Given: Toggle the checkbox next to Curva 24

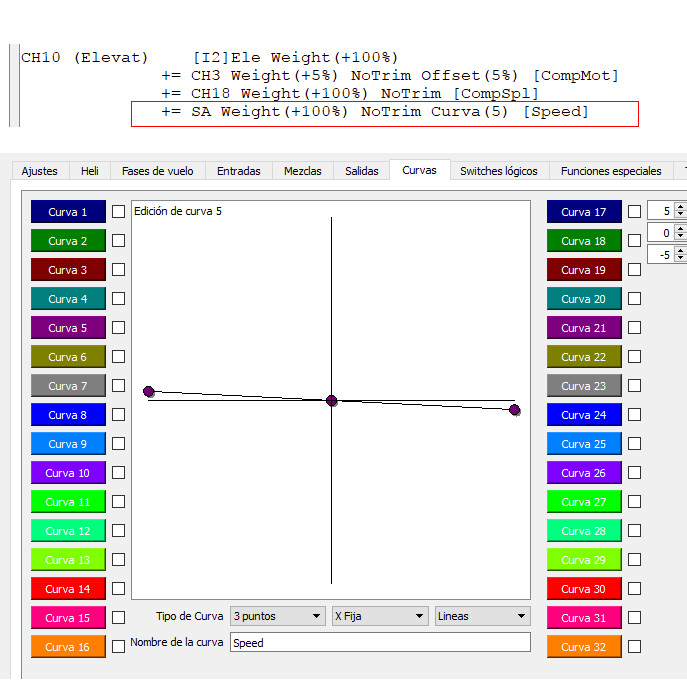Looking at the screenshot, I should pos(634,414).
